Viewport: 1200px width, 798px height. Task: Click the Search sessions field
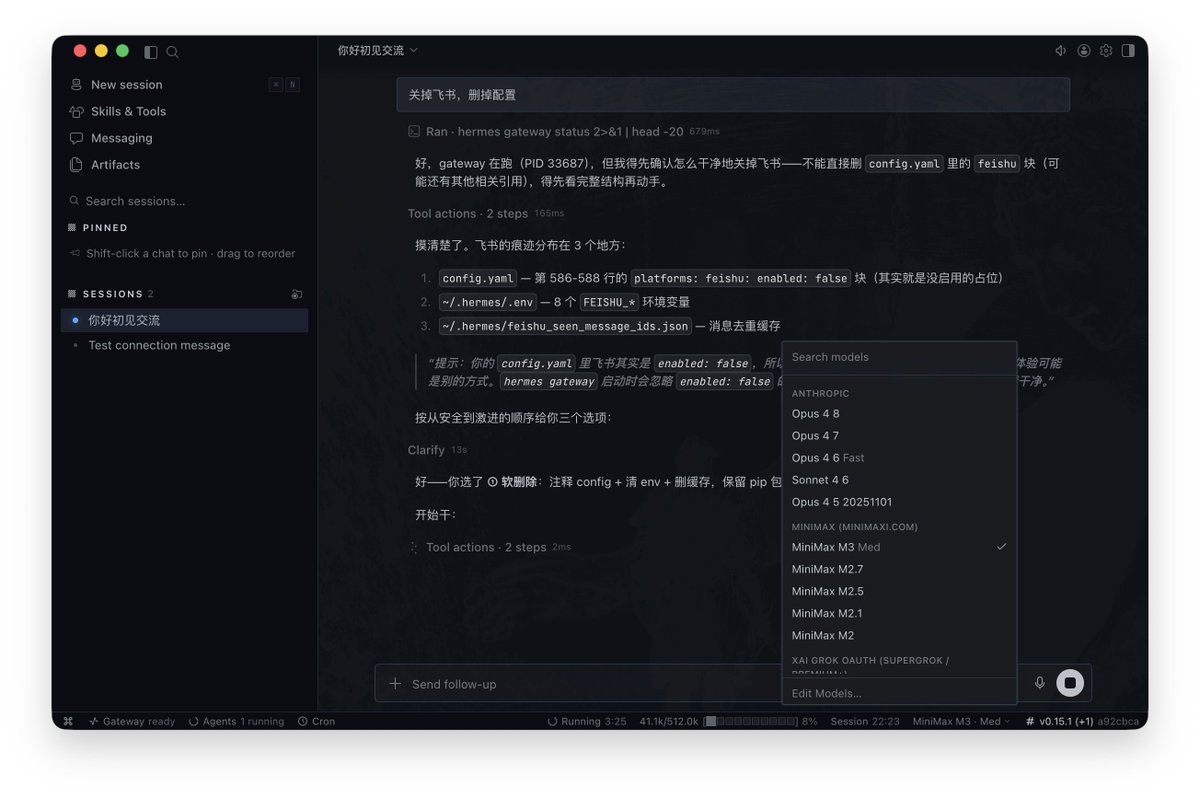(185, 201)
